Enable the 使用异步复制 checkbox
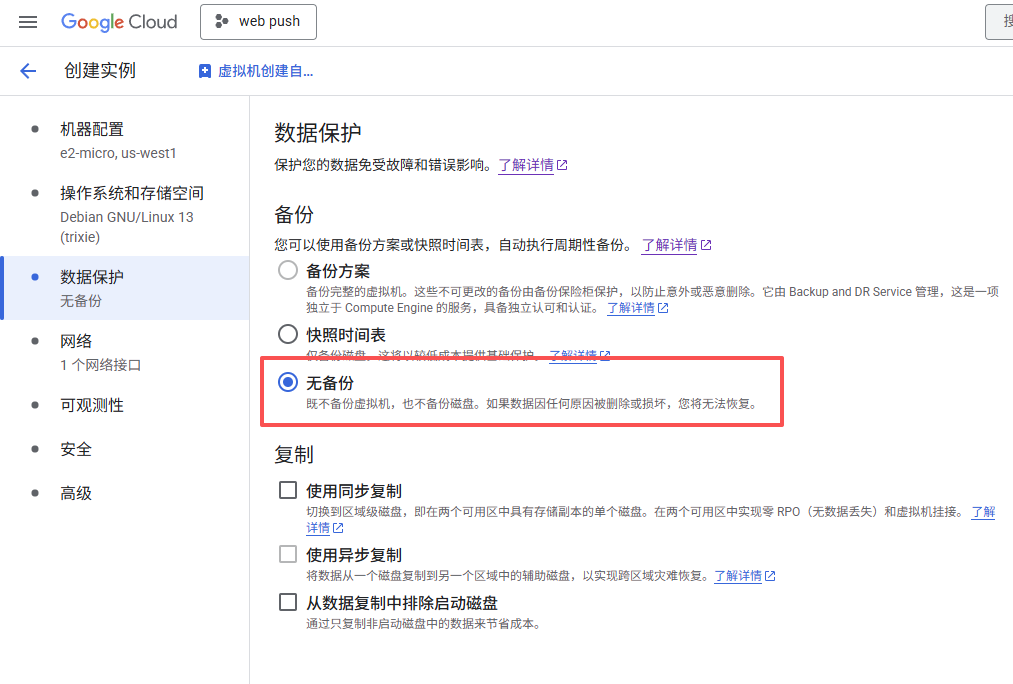 pos(288,554)
